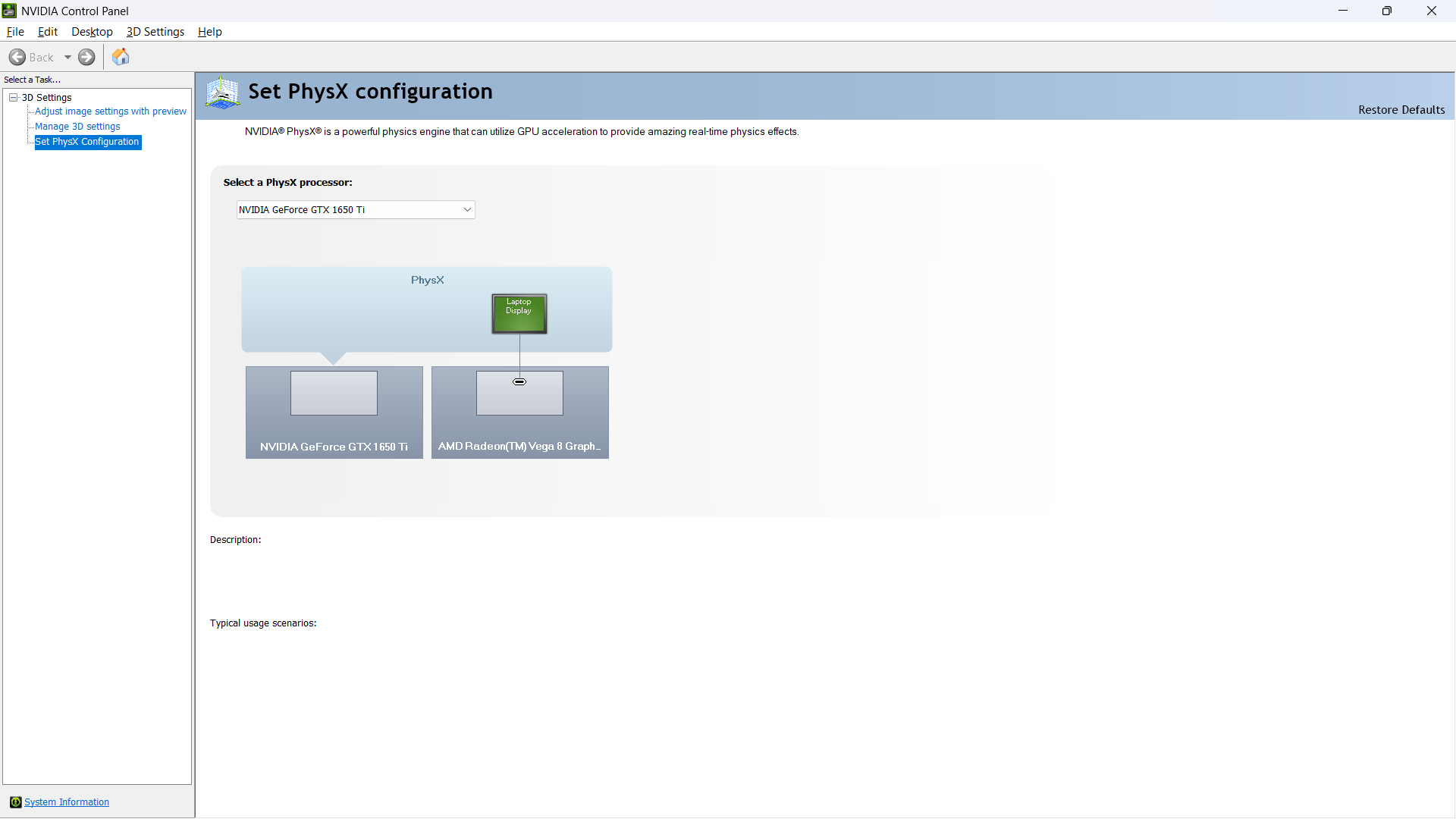Minimize the NVIDIA Control Panel window

pyautogui.click(x=1343, y=11)
